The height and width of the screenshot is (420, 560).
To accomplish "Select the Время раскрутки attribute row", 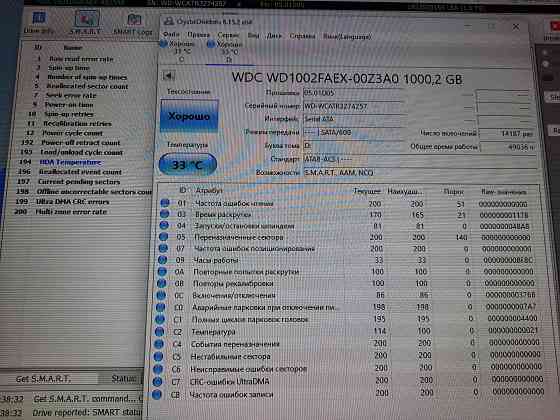I will click(x=345, y=215).
